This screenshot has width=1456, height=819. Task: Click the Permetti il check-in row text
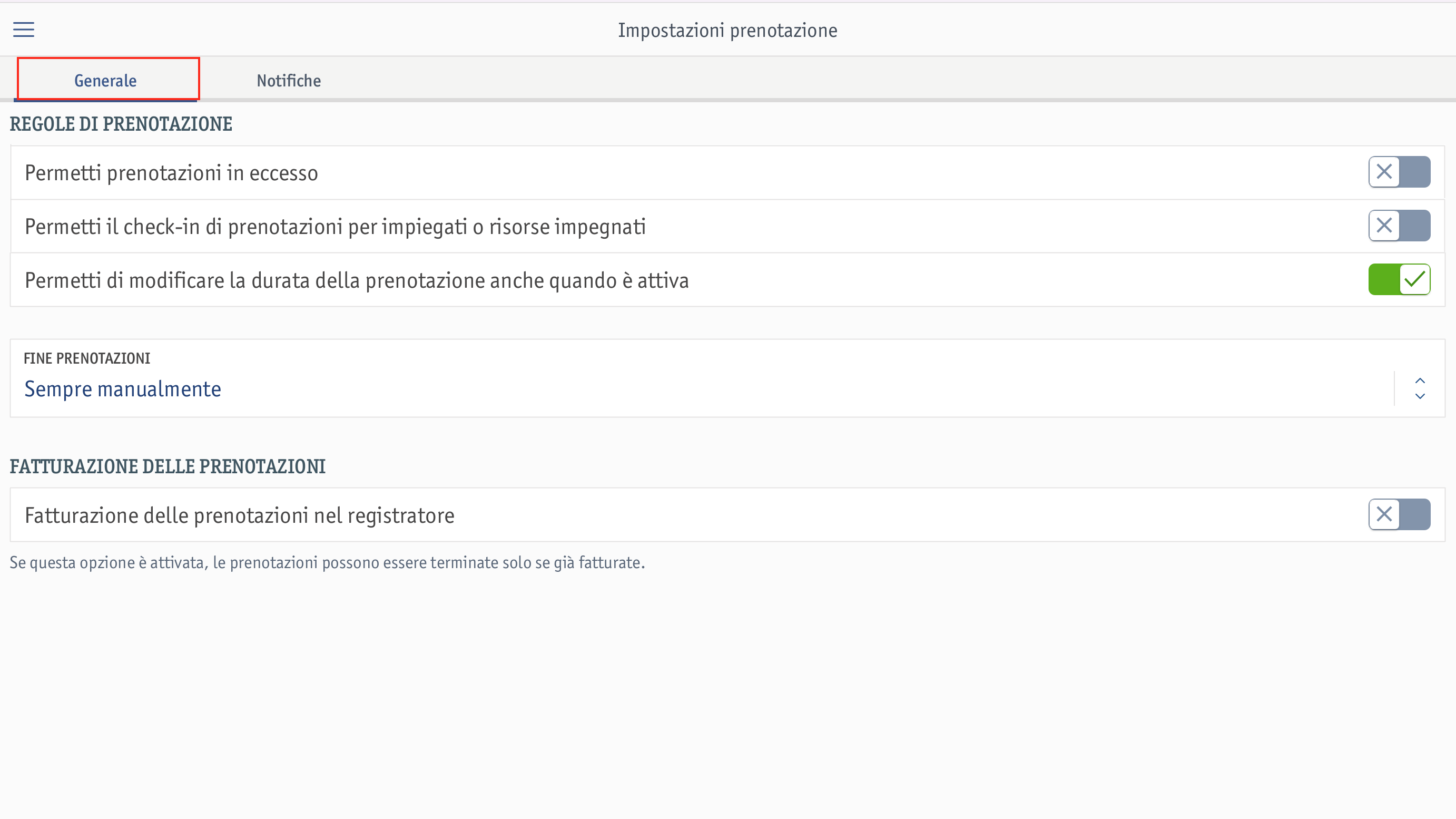[335, 227]
